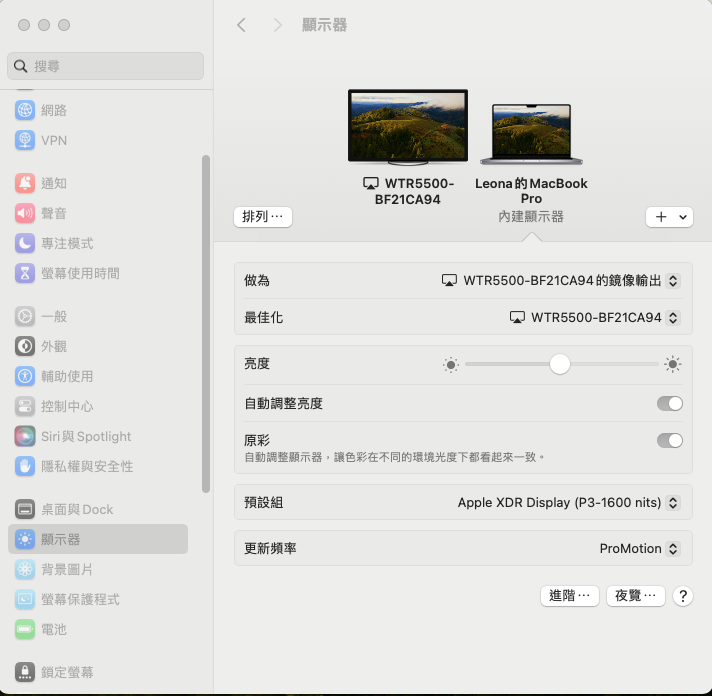Open 夜覽⋯ Night Shift button

pos(635,595)
